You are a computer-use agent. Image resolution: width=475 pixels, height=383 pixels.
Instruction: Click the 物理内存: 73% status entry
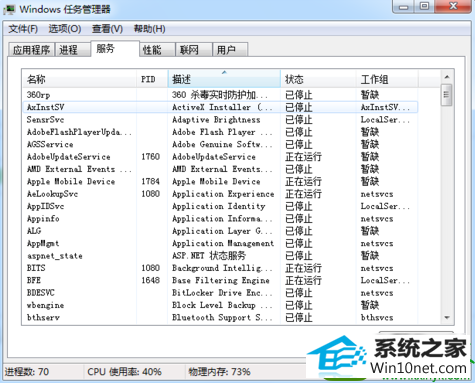(x=219, y=371)
